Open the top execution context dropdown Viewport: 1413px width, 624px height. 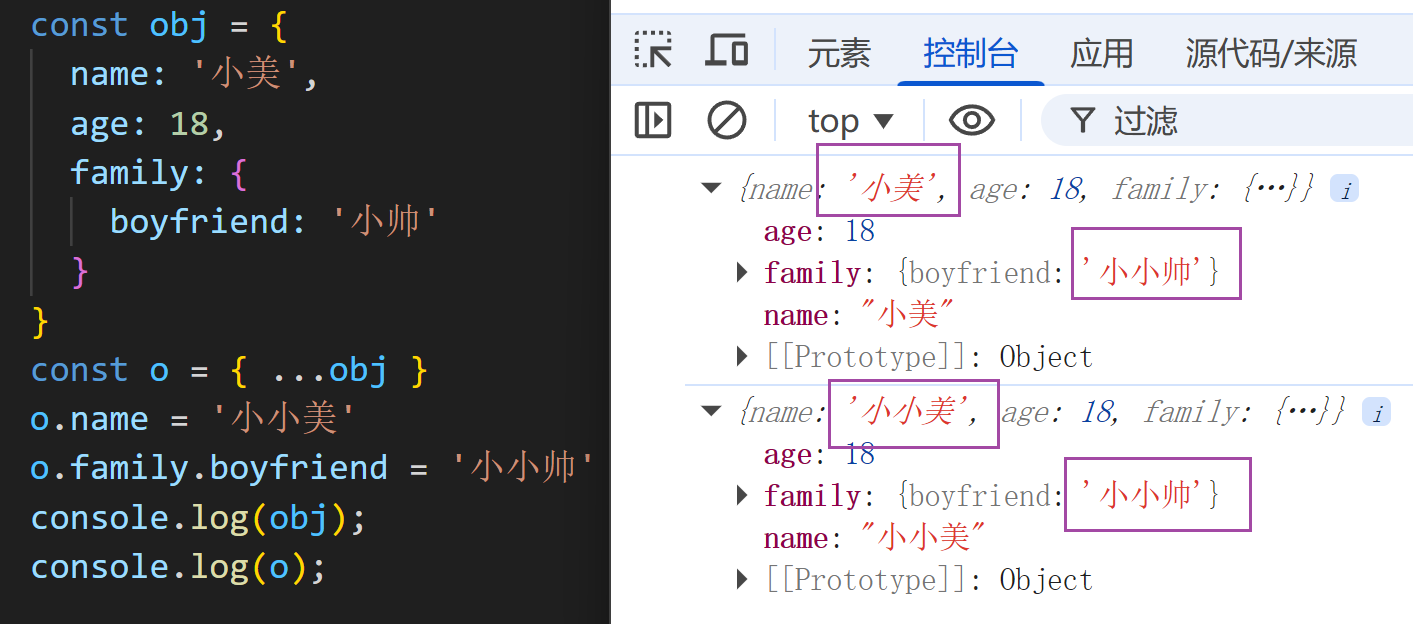pos(850,121)
